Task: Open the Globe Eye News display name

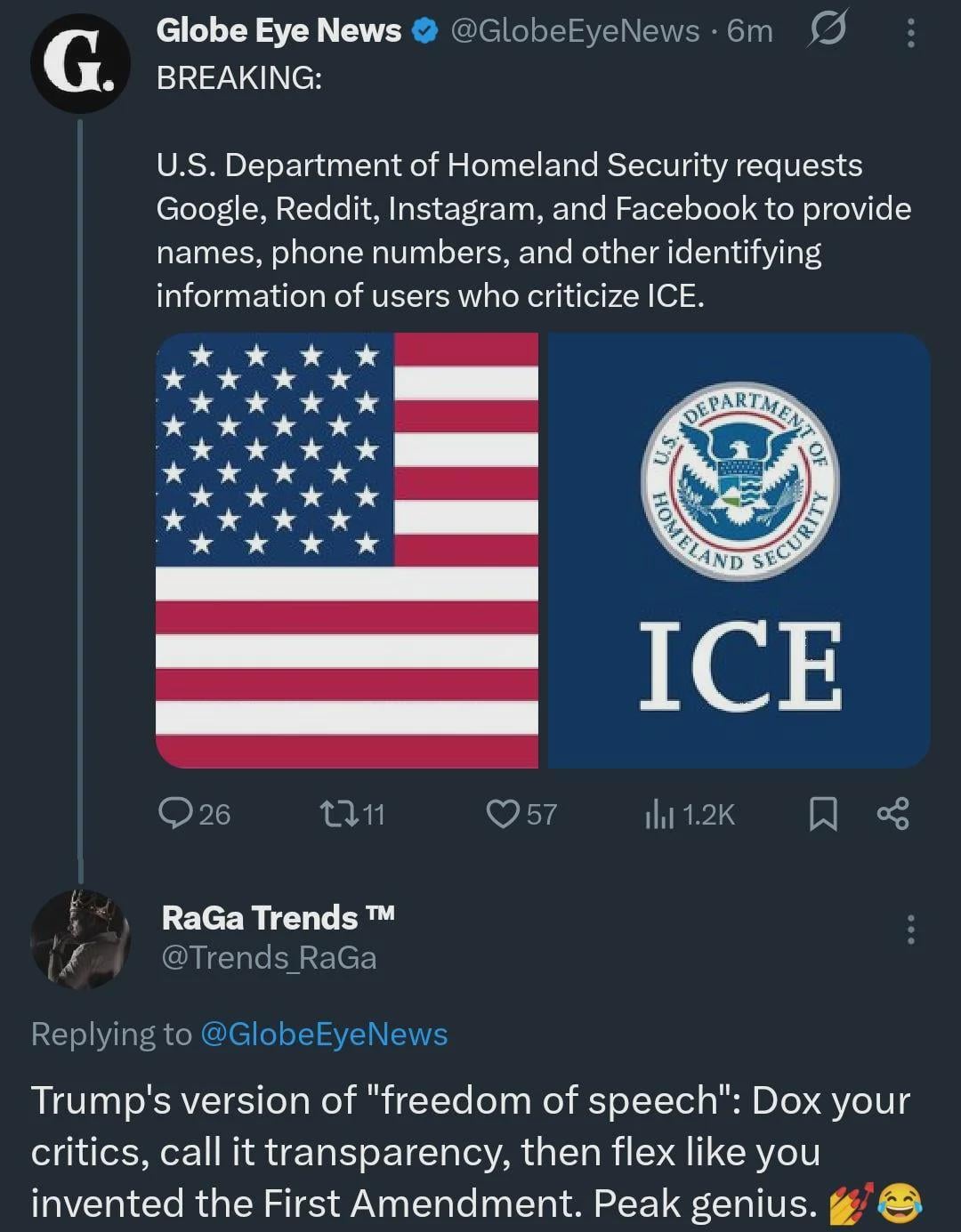Action: tap(279, 31)
